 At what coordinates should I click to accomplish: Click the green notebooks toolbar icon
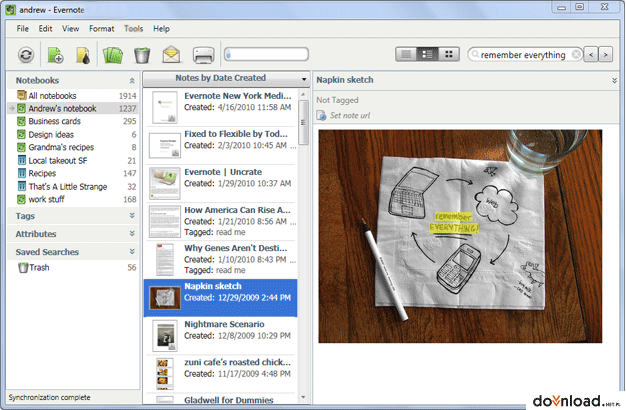click(113, 55)
